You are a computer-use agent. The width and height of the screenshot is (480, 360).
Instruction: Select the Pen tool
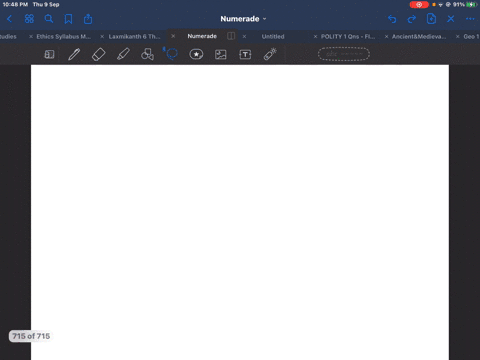(x=74, y=54)
